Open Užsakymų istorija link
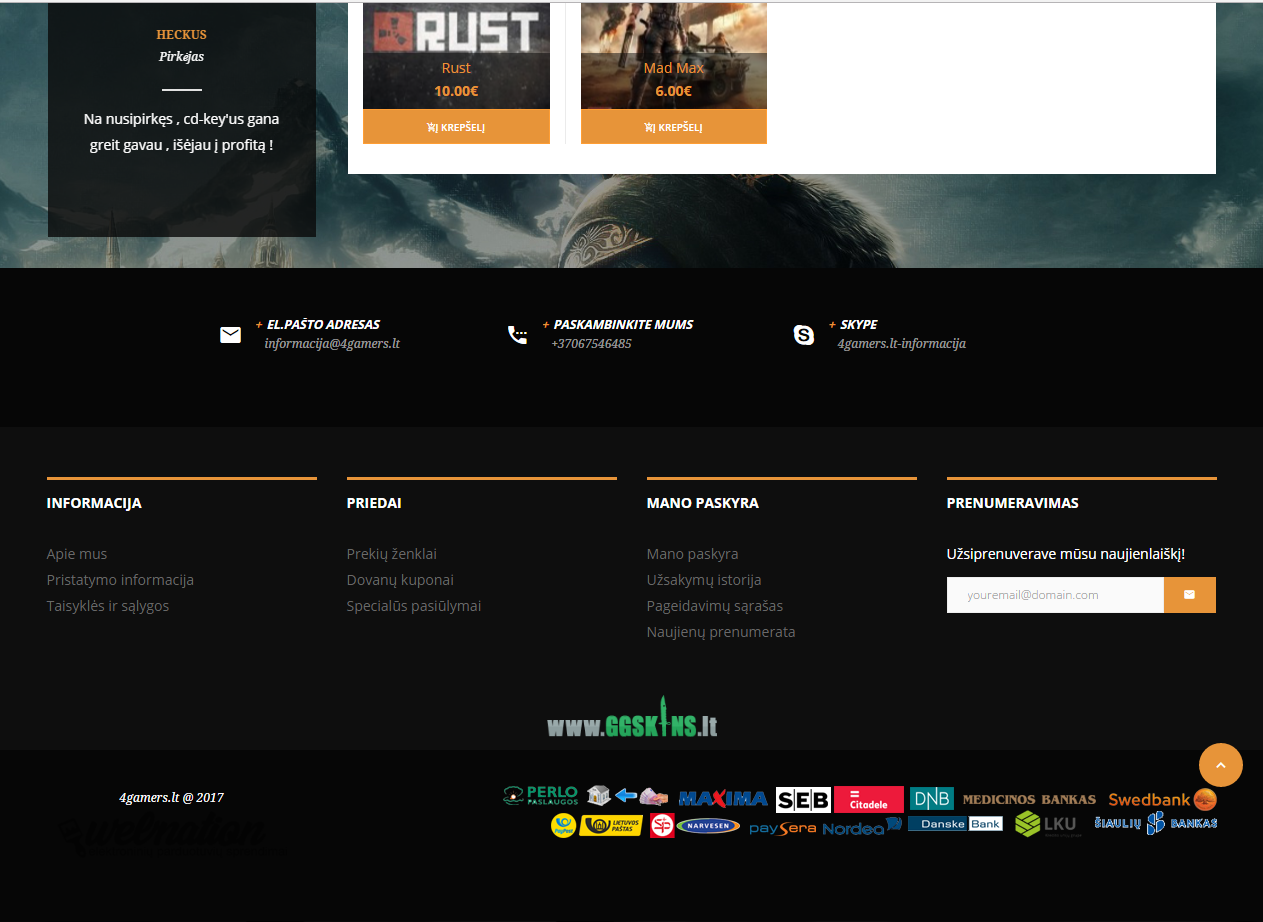Image resolution: width=1263 pixels, height=922 pixels. (x=704, y=580)
